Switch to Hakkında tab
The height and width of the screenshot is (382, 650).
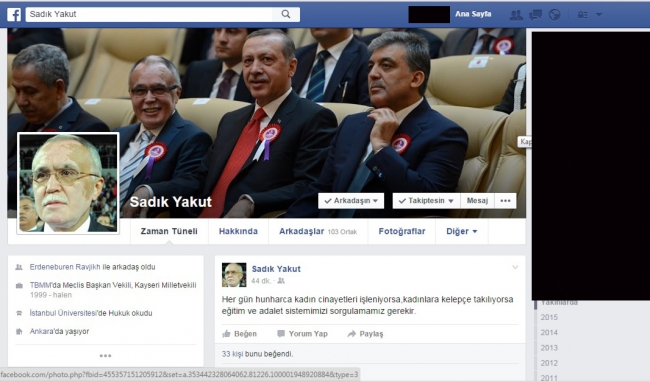(238, 231)
